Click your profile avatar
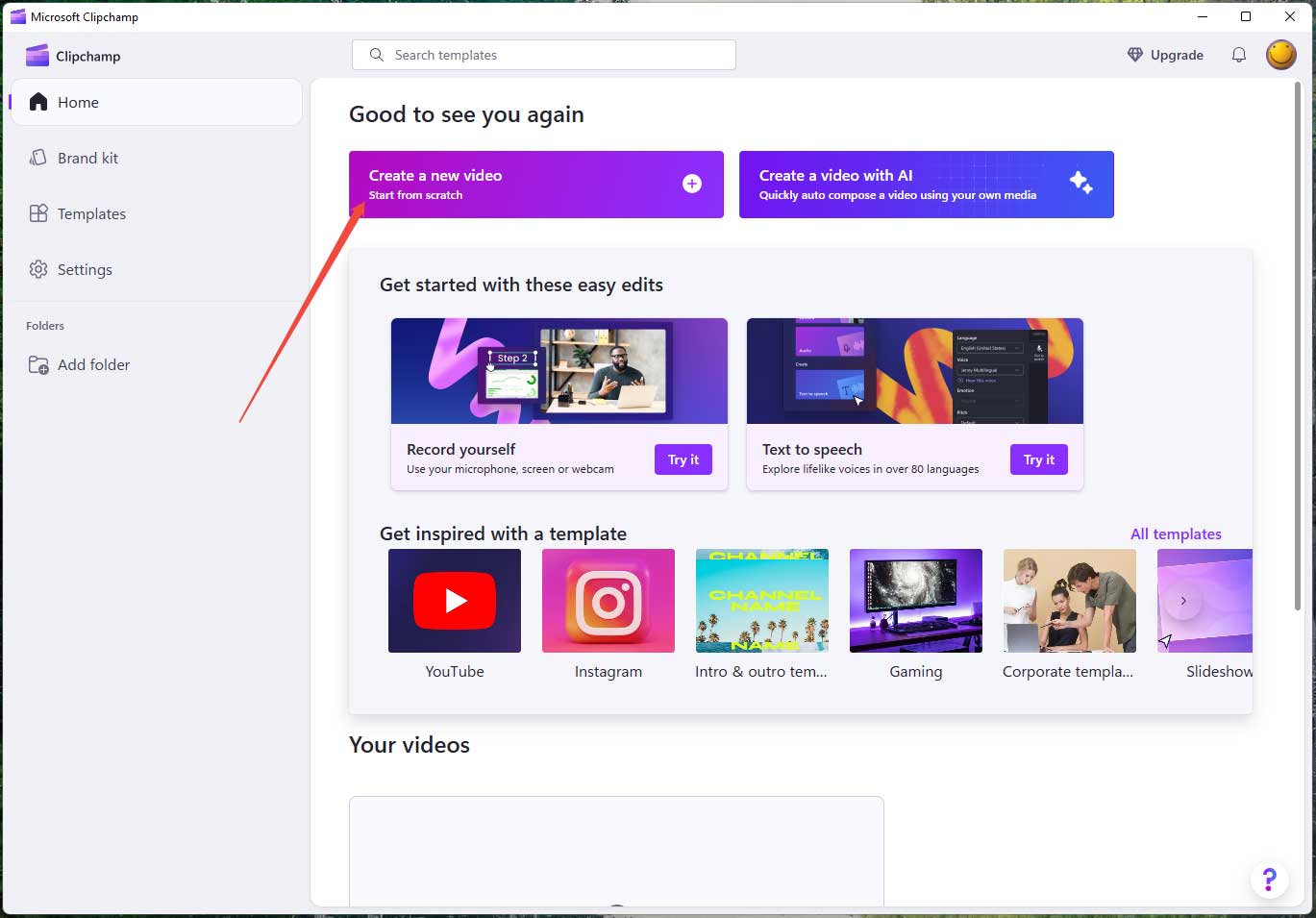The width and height of the screenshot is (1316, 918). tap(1281, 55)
